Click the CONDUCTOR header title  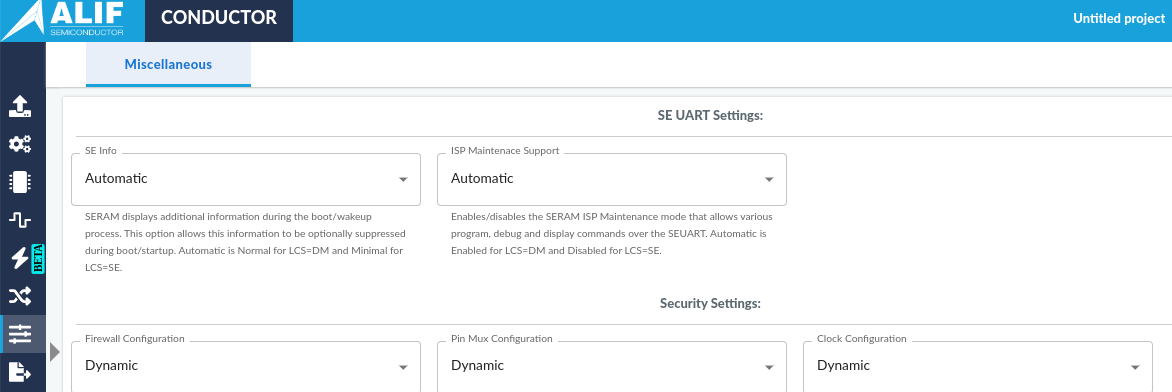(x=219, y=18)
